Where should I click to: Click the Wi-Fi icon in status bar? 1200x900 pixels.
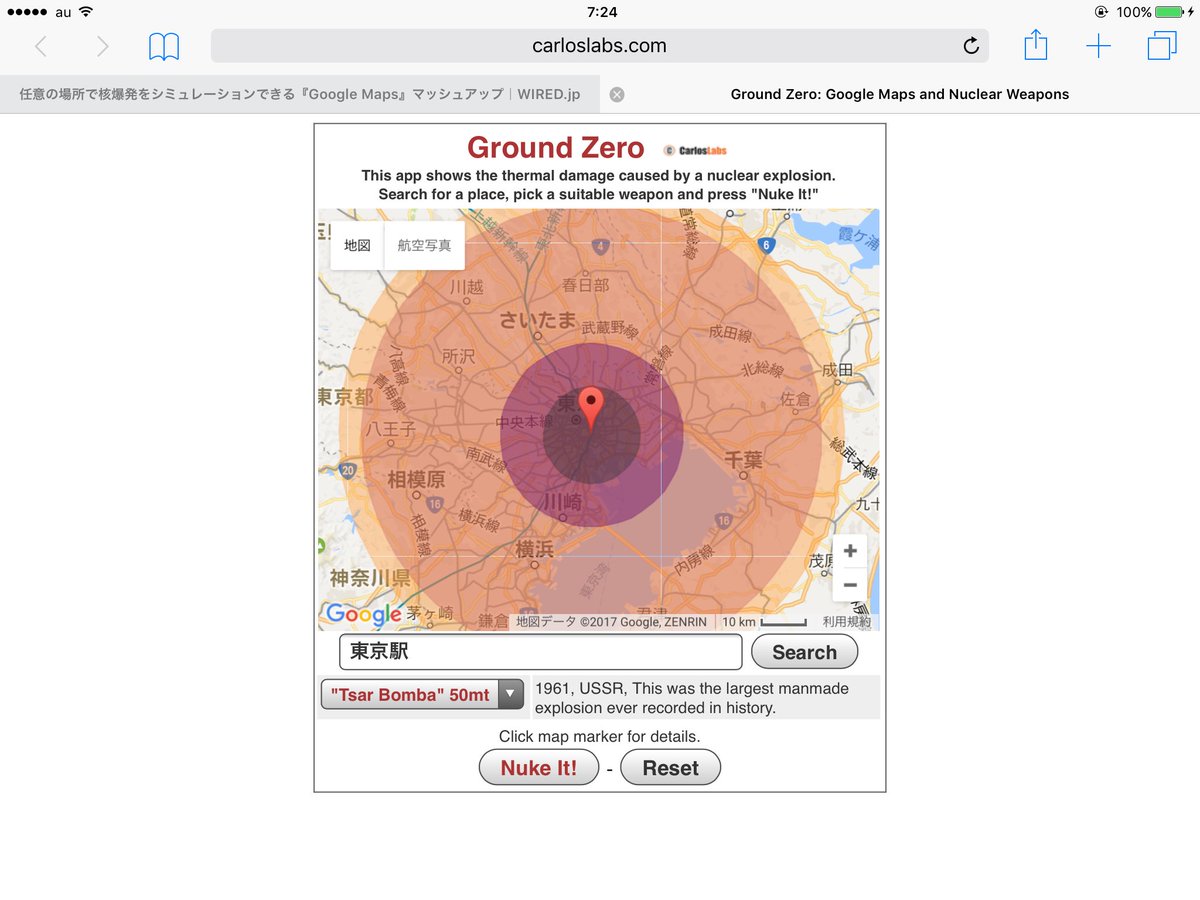[86, 12]
